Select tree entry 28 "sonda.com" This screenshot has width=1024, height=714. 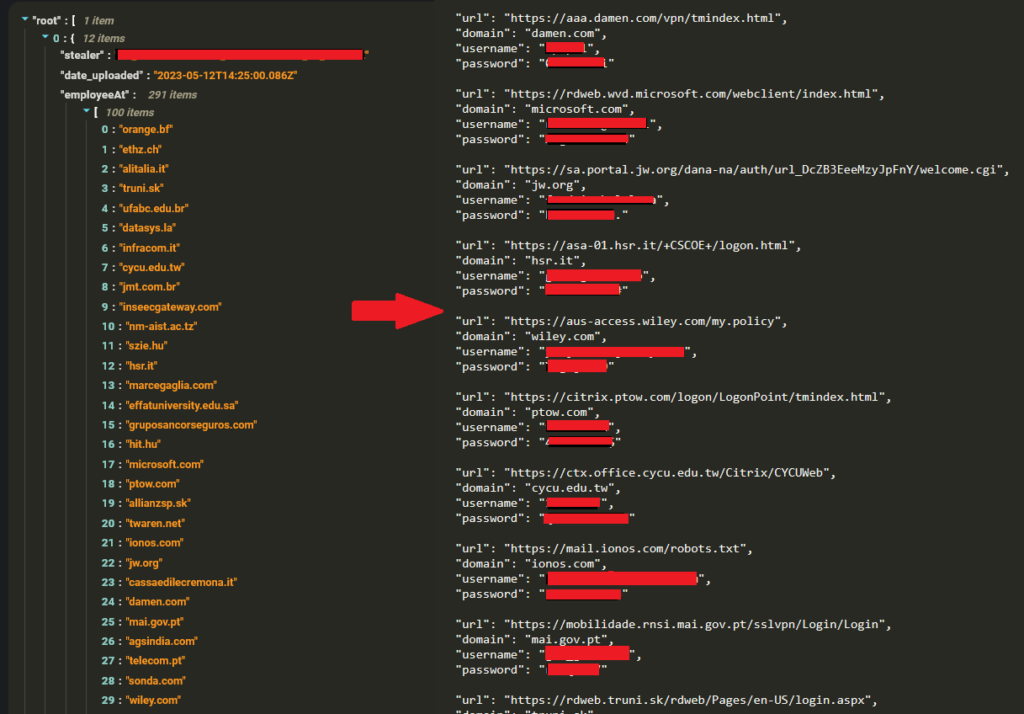[143, 681]
